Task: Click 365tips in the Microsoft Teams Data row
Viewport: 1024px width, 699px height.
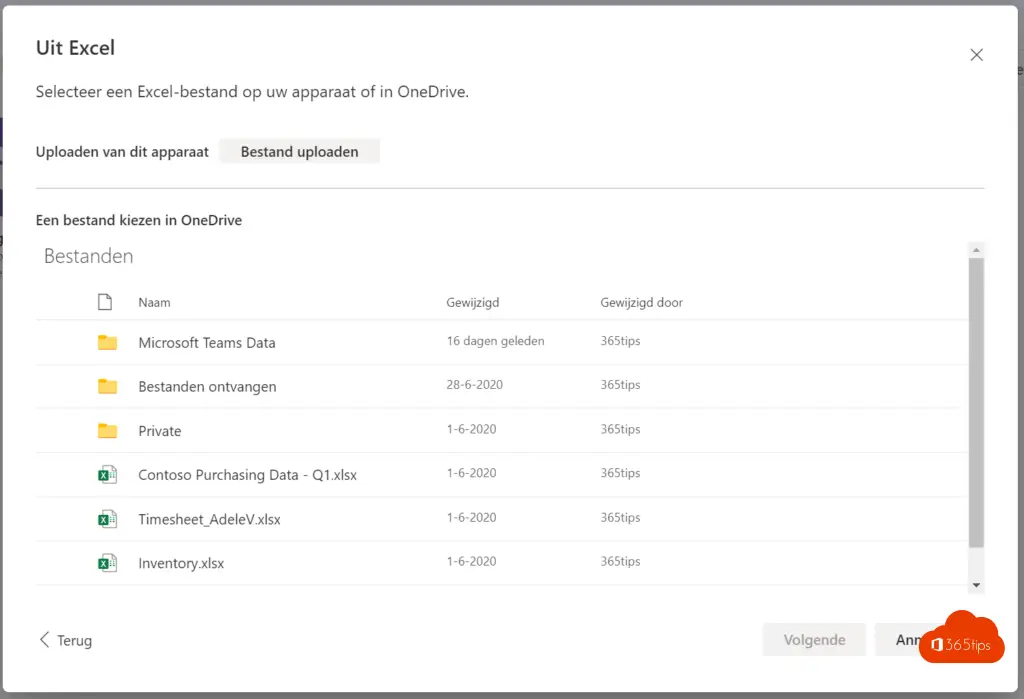Action: pyautogui.click(x=620, y=341)
